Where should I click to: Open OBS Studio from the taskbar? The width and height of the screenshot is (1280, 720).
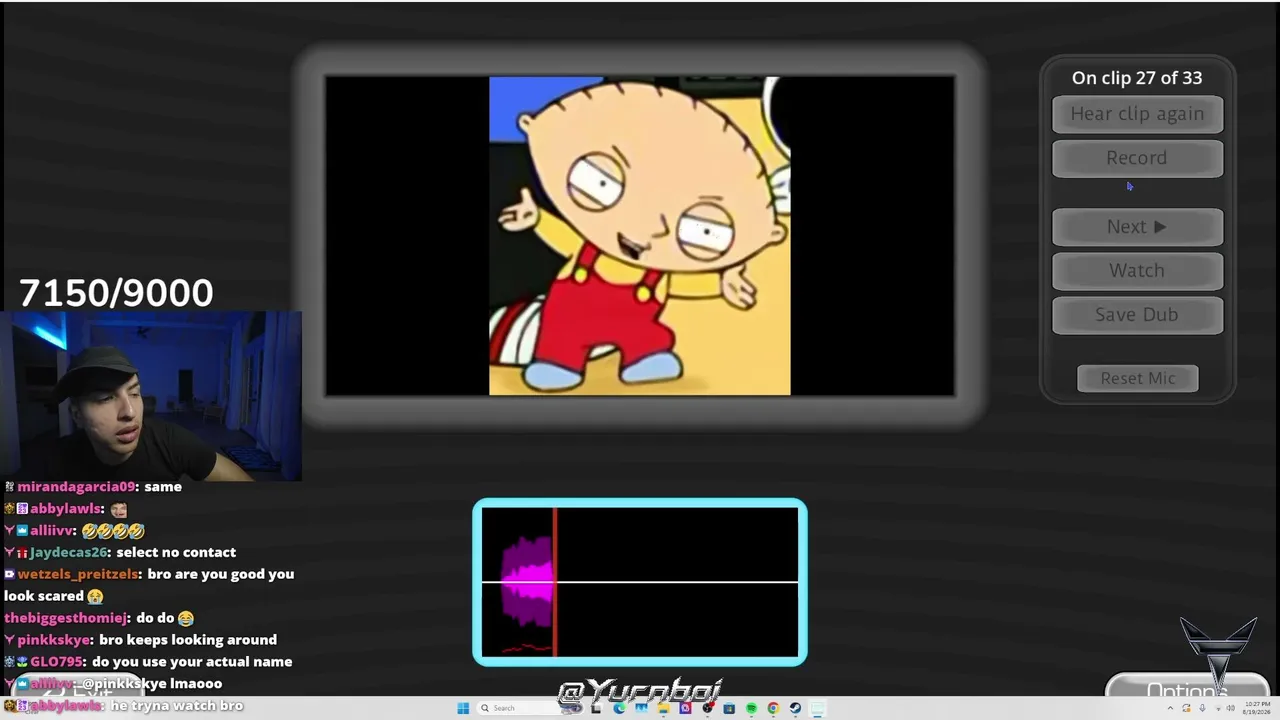707,708
